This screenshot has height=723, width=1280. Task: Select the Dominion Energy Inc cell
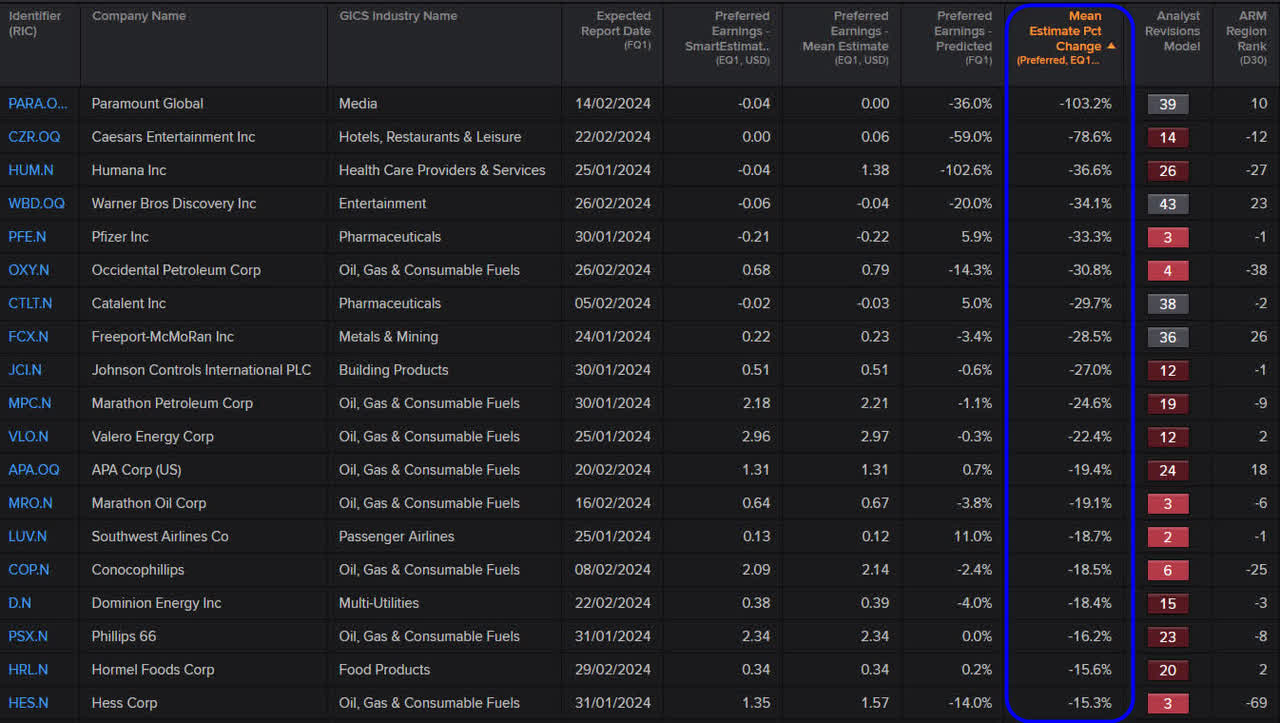pos(157,603)
